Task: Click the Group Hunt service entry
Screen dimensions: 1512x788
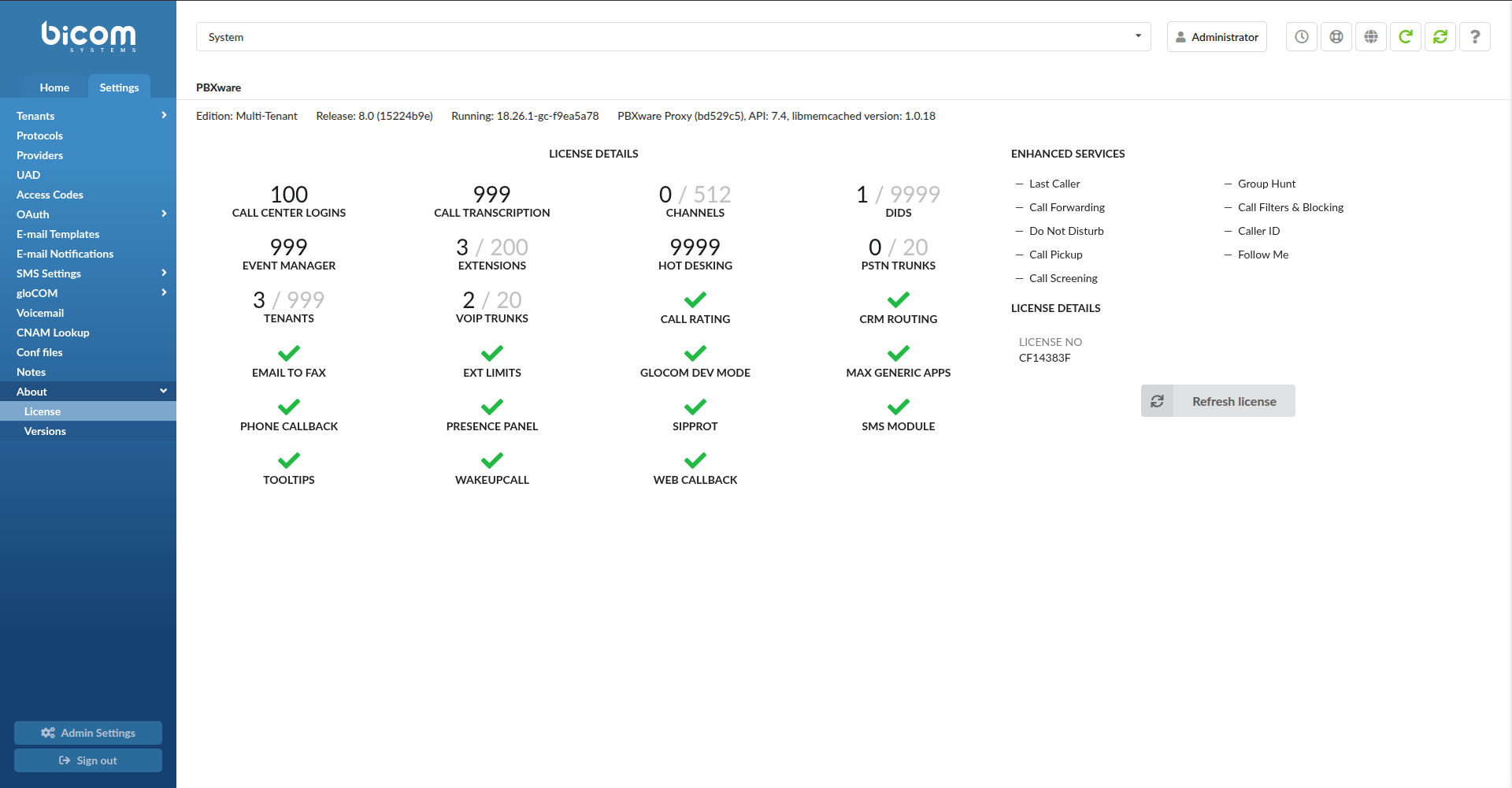Action: point(1266,184)
